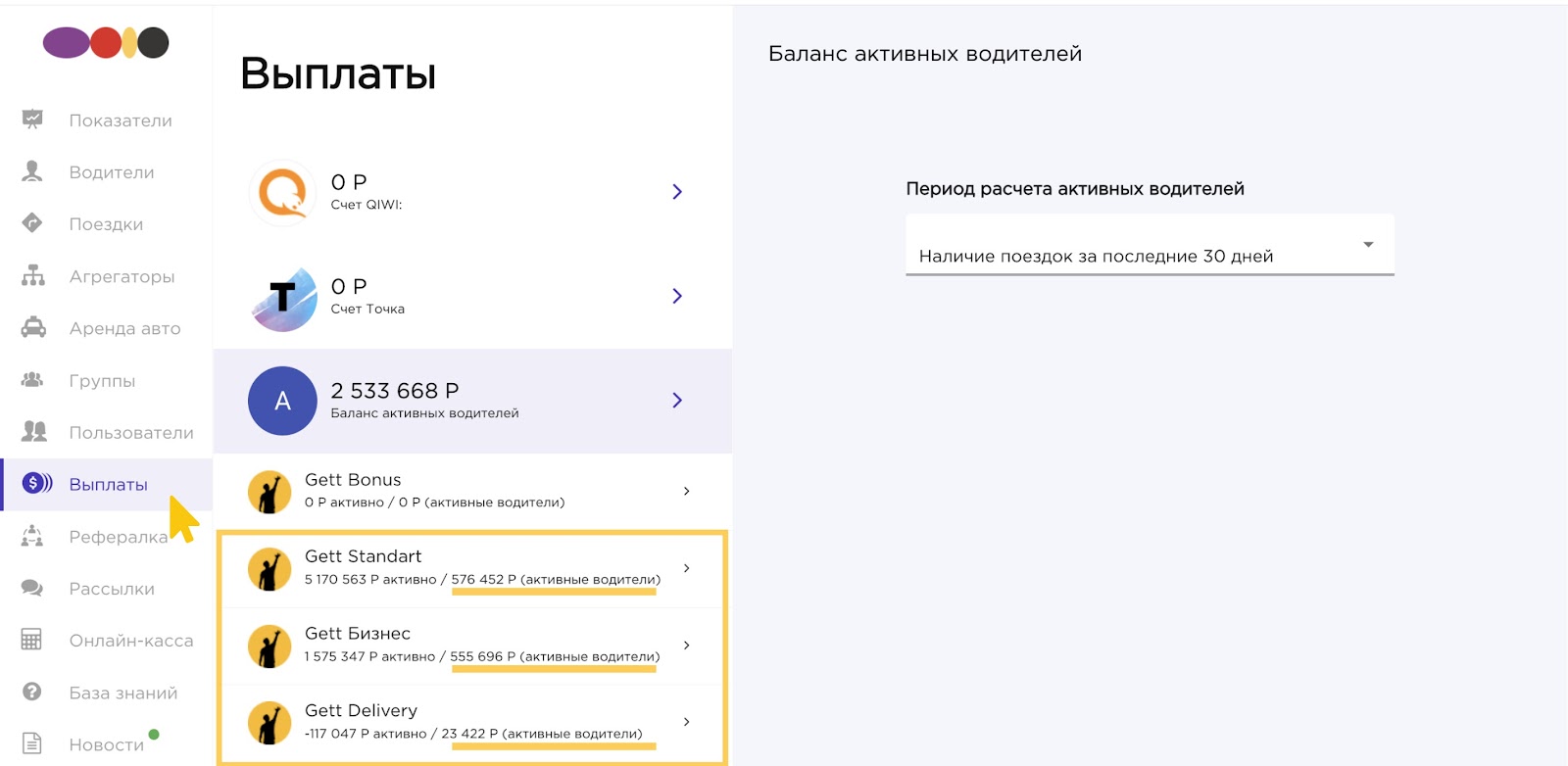This screenshot has width=1568, height=766.
Task: Click the Gett Standart aggregator name
Action: [x=363, y=556]
